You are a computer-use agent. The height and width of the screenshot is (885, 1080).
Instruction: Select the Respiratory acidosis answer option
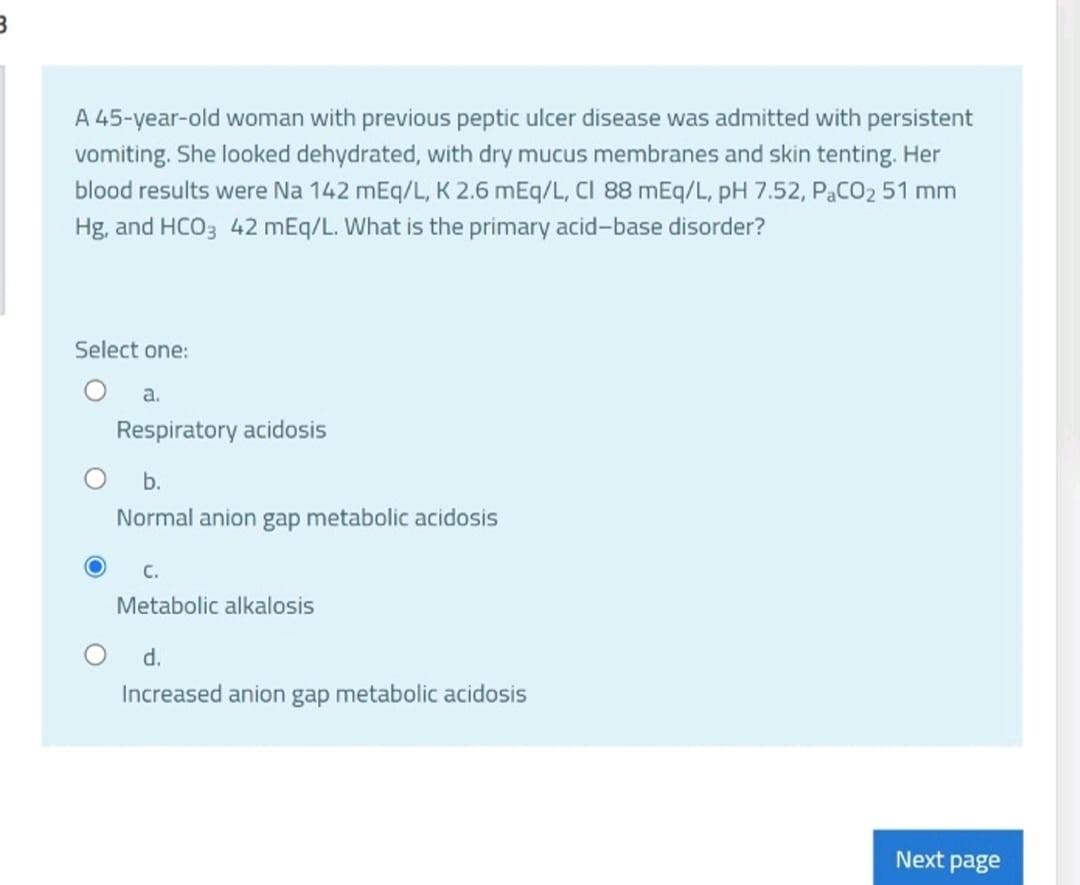[221, 430]
